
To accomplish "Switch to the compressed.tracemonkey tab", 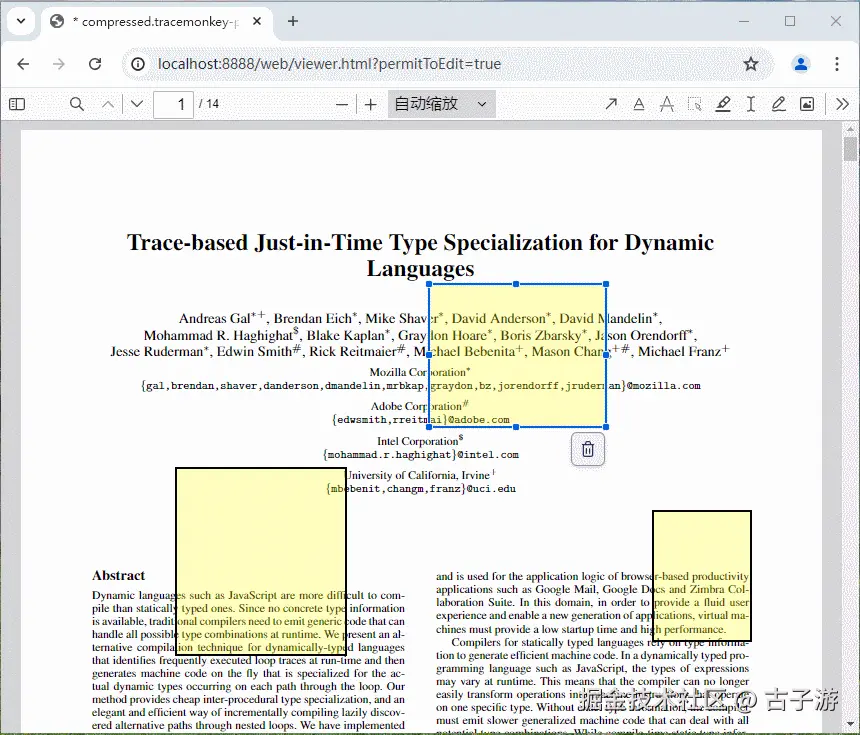I will [156, 22].
